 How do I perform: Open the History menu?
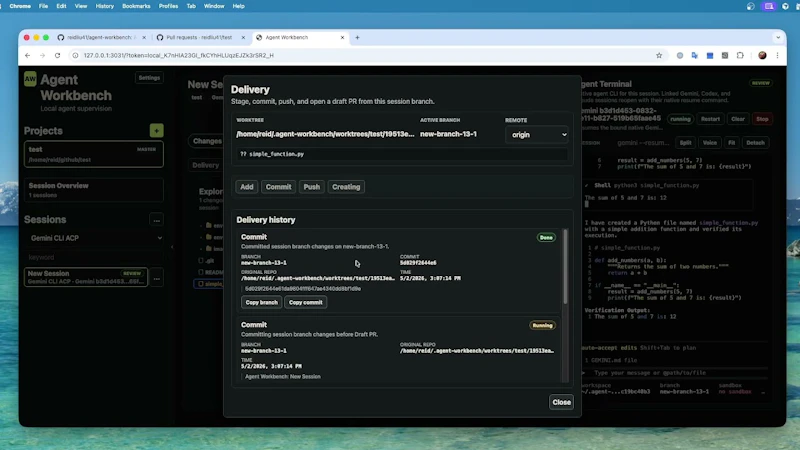click(x=105, y=6)
